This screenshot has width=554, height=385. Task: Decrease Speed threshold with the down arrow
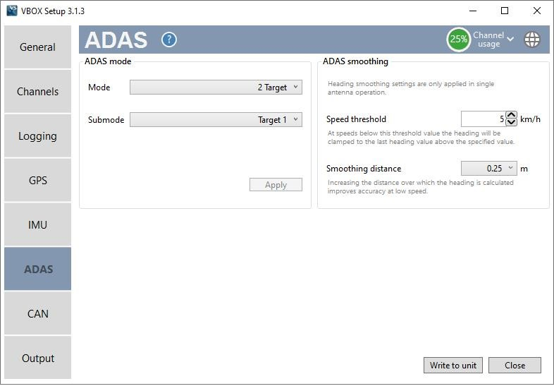[x=511, y=123]
